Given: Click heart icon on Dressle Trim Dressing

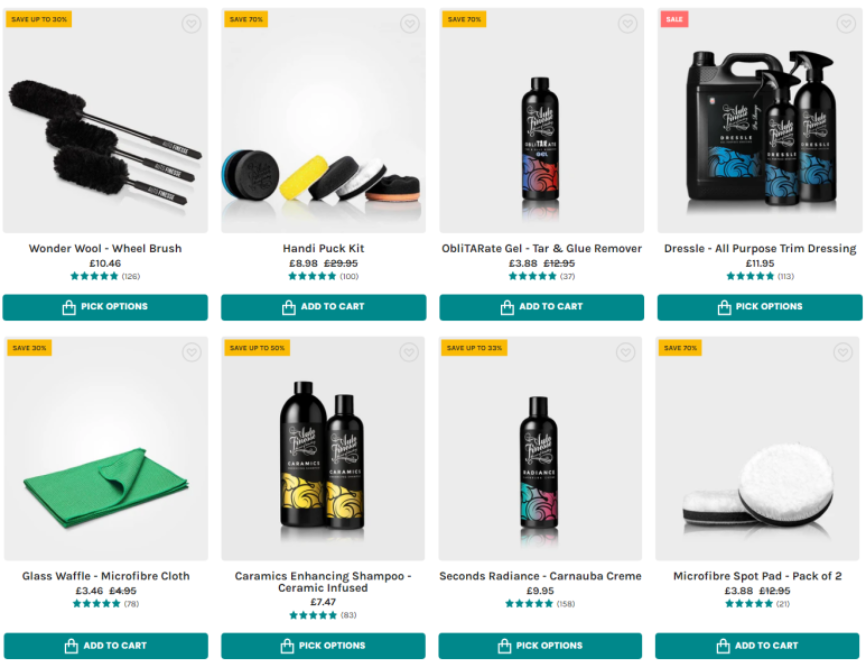Looking at the screenshot, I should pyautogui.click(x=846, y=24).
